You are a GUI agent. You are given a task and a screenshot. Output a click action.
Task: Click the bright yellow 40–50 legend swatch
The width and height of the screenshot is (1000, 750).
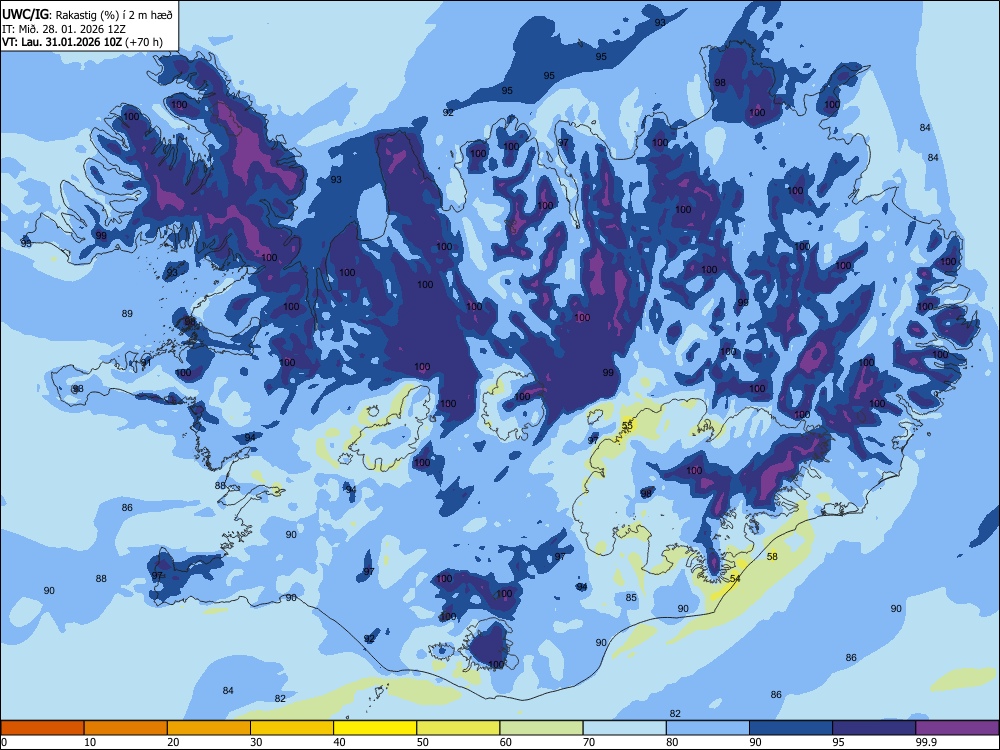(x=375, y=728)
